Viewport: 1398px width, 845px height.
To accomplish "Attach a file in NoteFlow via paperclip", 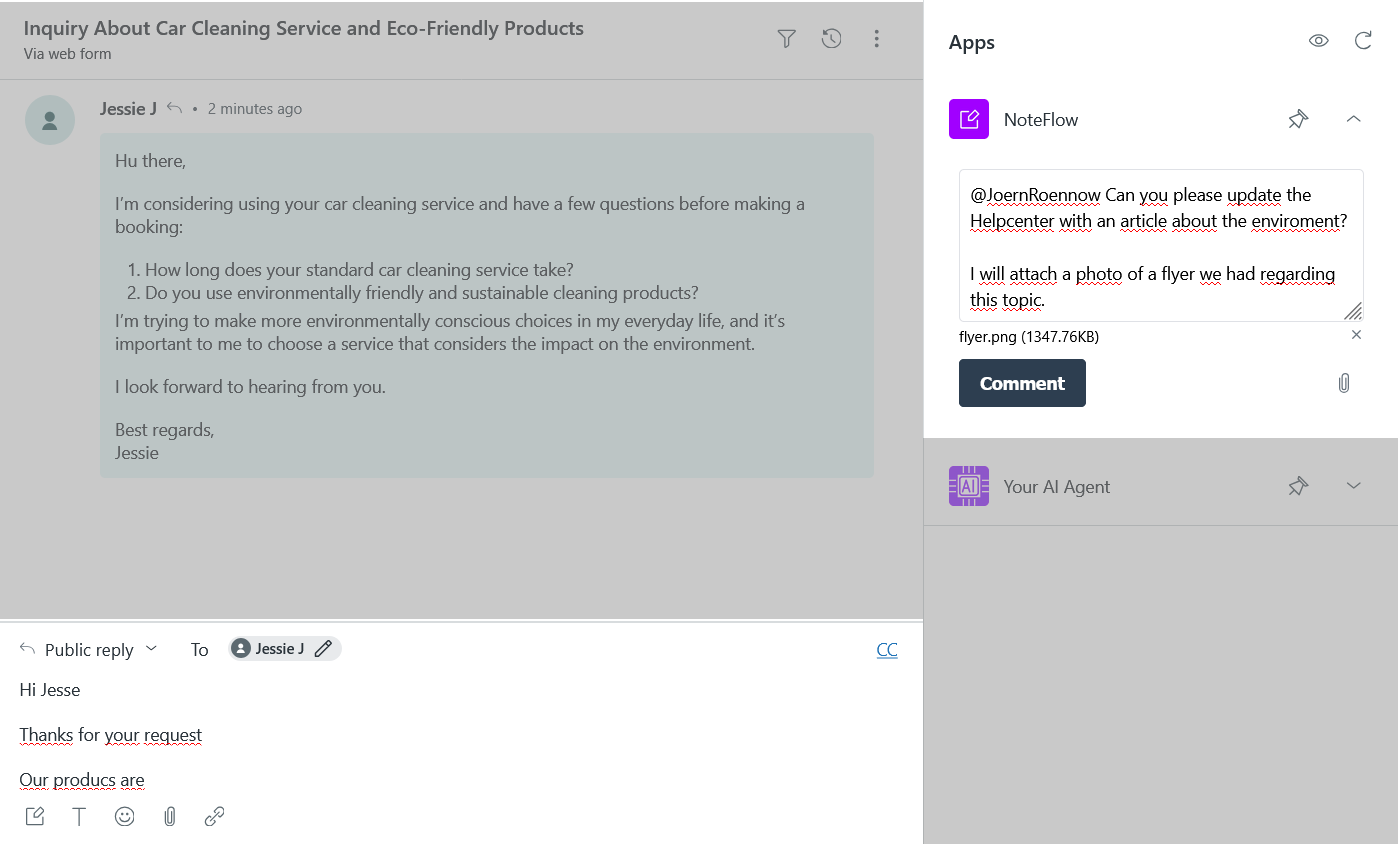I will coord(1343,382).
